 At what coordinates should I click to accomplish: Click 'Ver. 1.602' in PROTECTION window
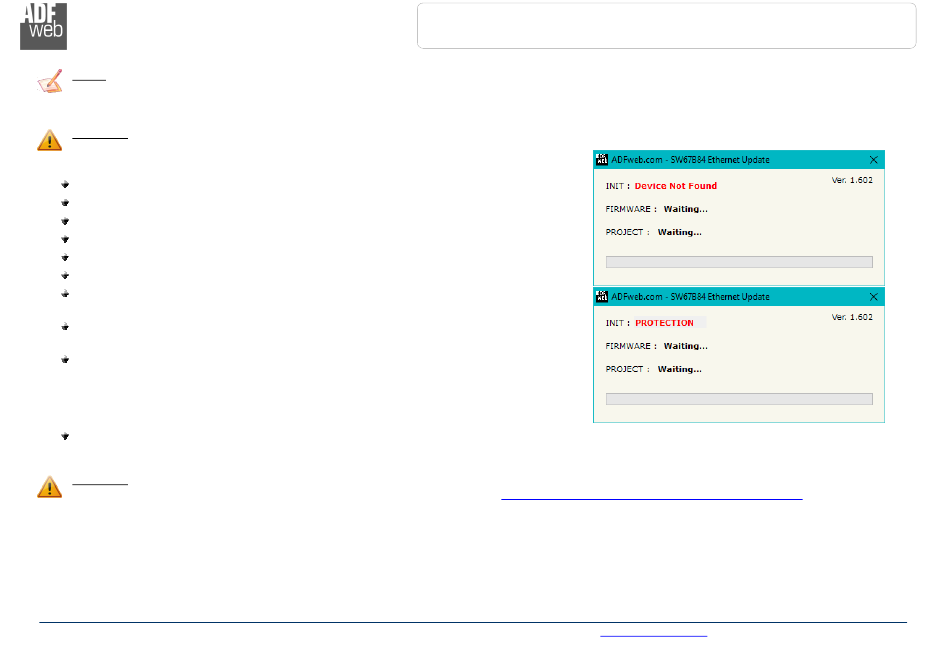[x=852, y=317]
